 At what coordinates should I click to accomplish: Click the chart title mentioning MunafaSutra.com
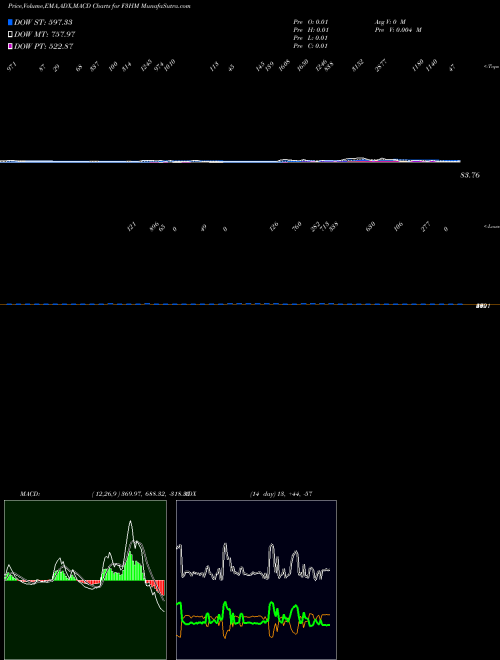coord(99,7)
